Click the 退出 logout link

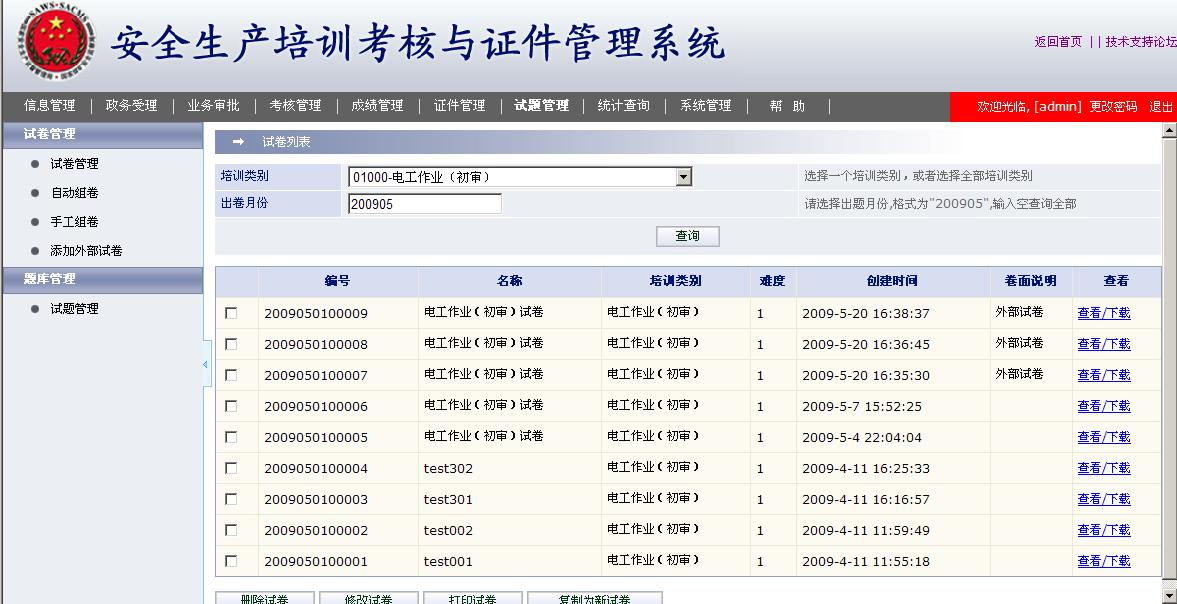(1160, 107)
